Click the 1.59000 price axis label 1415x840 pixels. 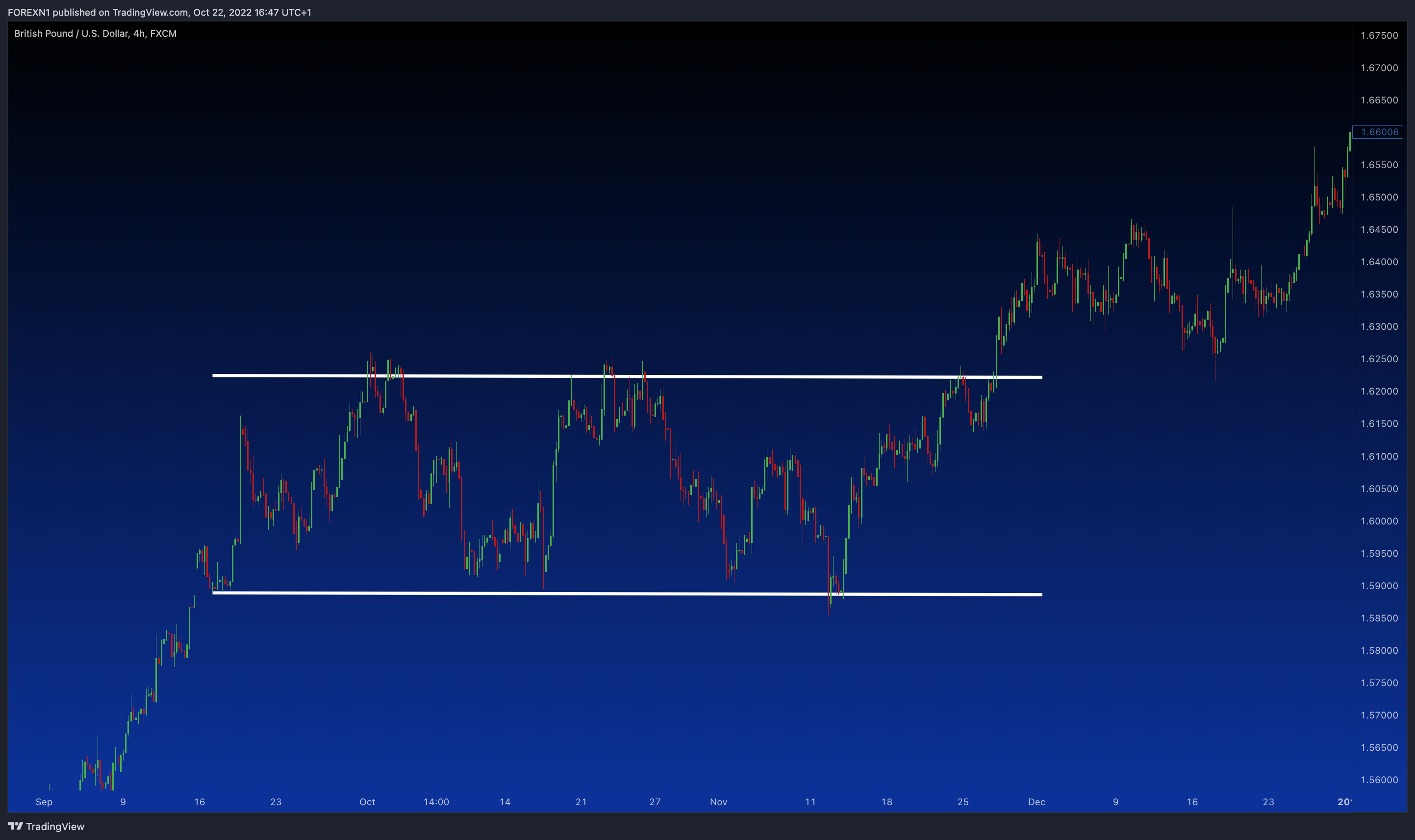(1379, 585)
